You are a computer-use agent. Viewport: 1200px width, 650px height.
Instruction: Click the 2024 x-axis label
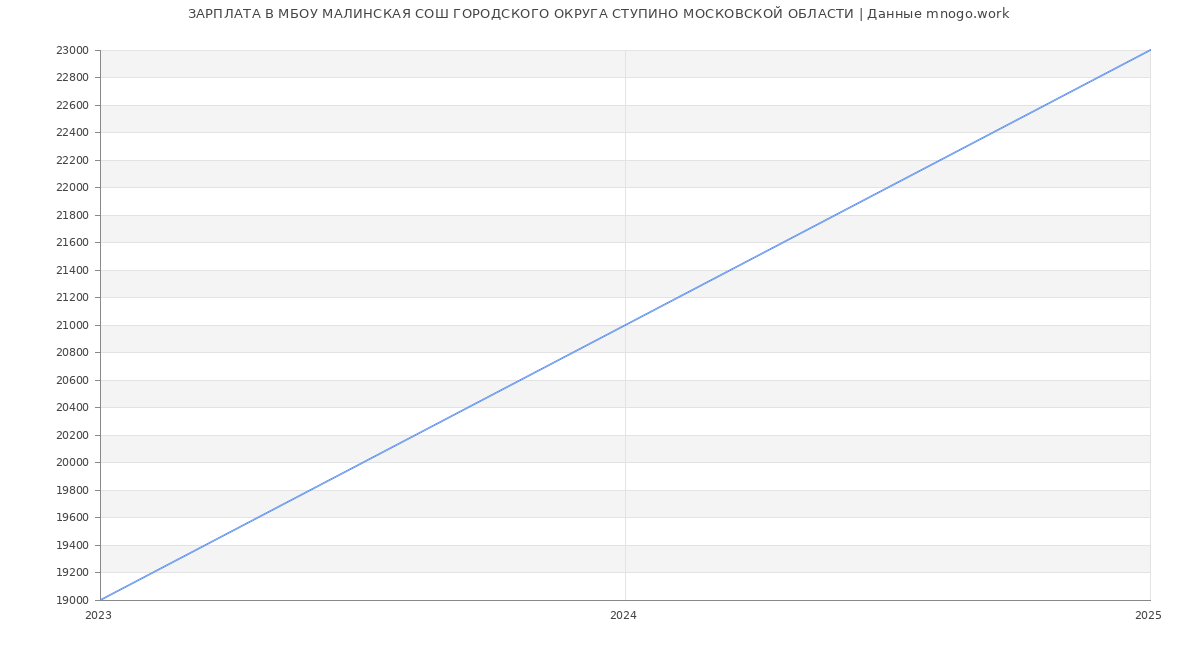click(x=624, y=616)
